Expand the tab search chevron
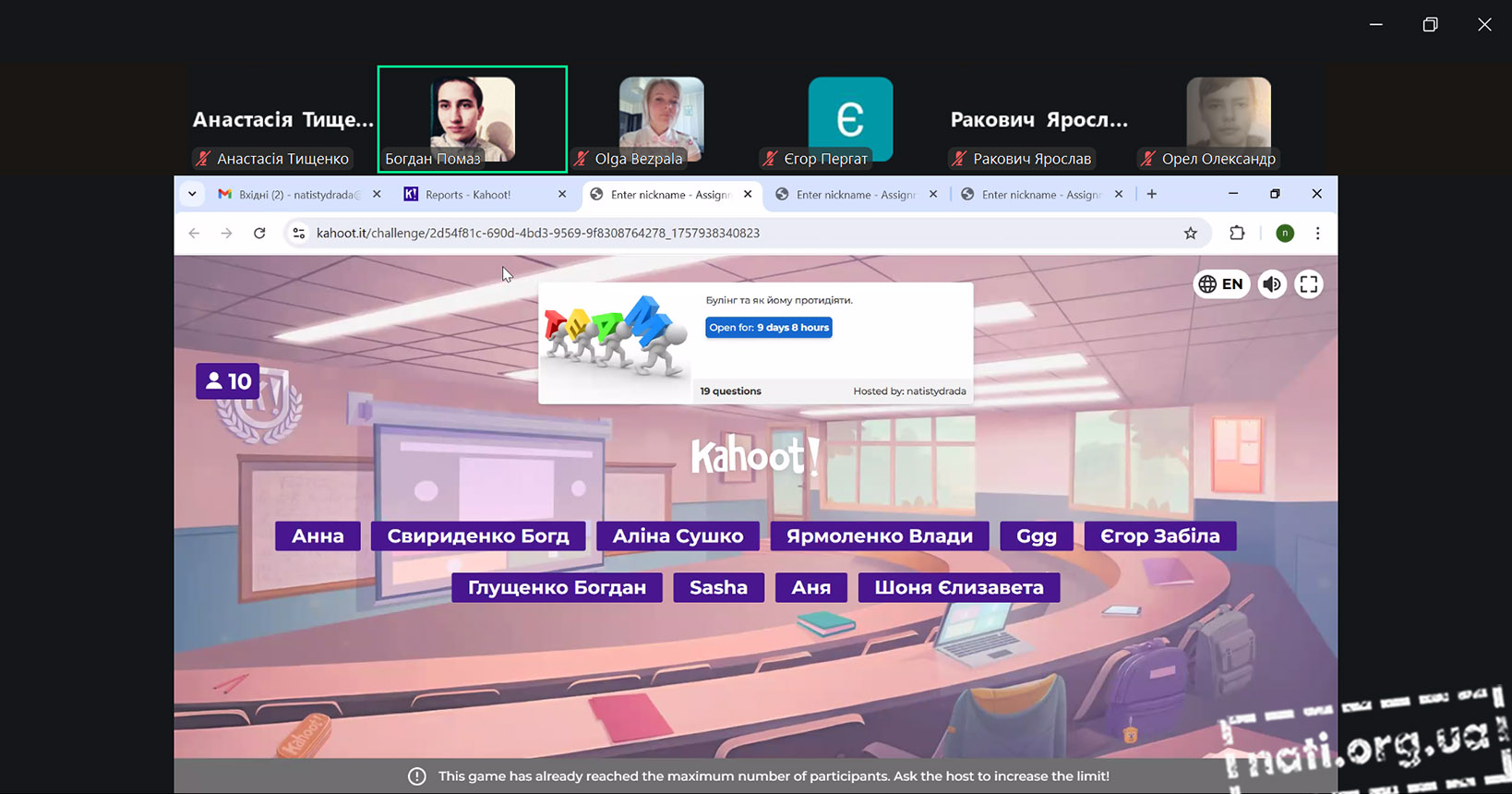The width and height of the screenshot is (1512, 794). 192,195
